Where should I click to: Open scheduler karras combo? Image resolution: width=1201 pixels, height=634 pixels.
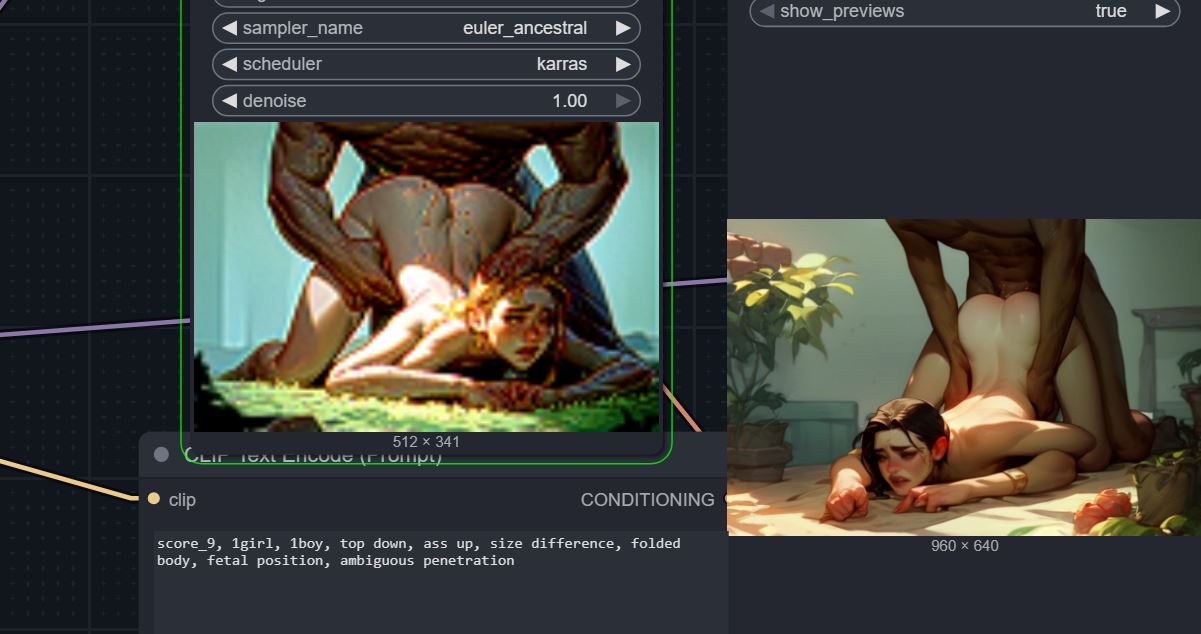click(x=426, y=64)
